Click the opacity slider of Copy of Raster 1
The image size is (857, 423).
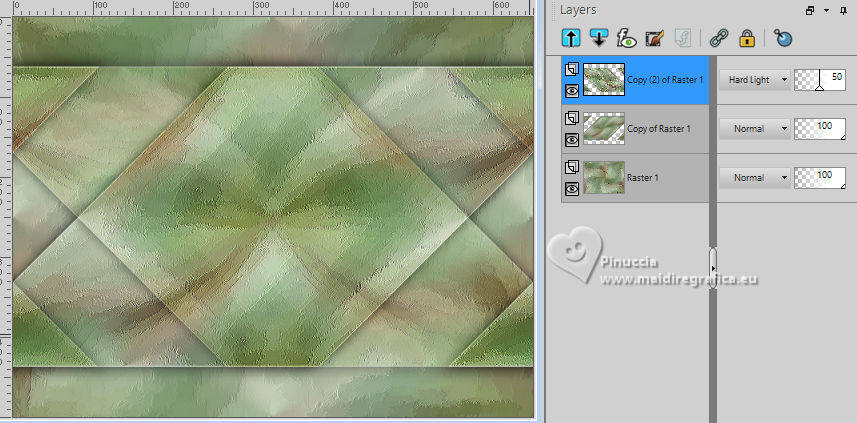point(819,128)
